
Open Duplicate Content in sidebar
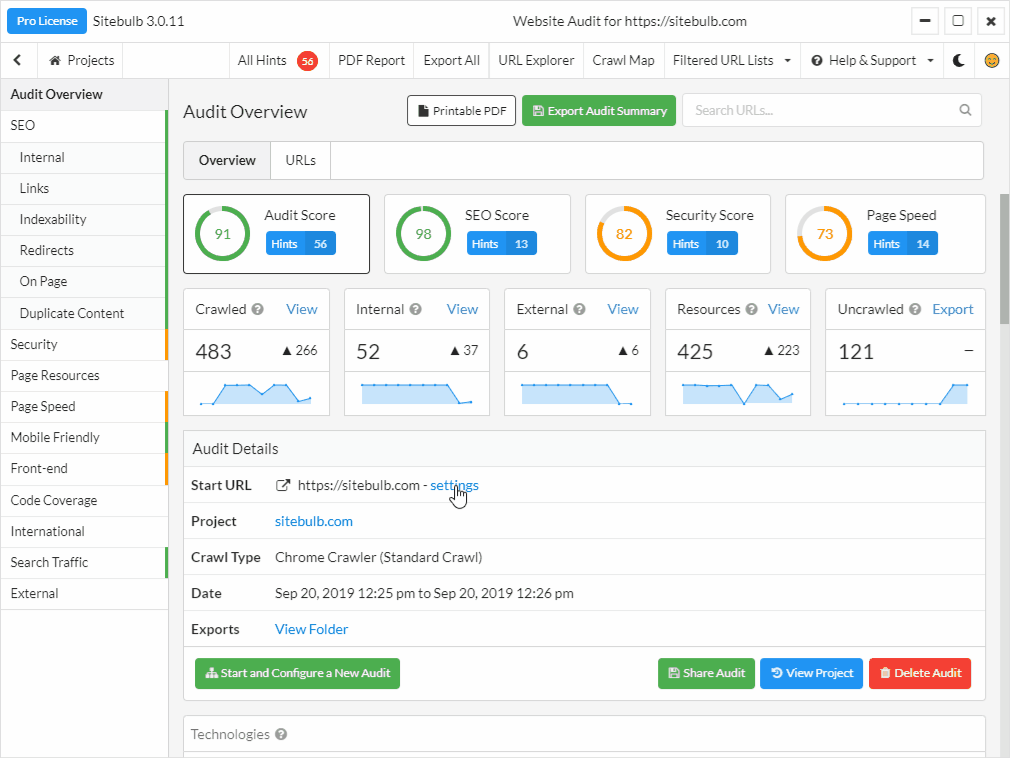84,314
